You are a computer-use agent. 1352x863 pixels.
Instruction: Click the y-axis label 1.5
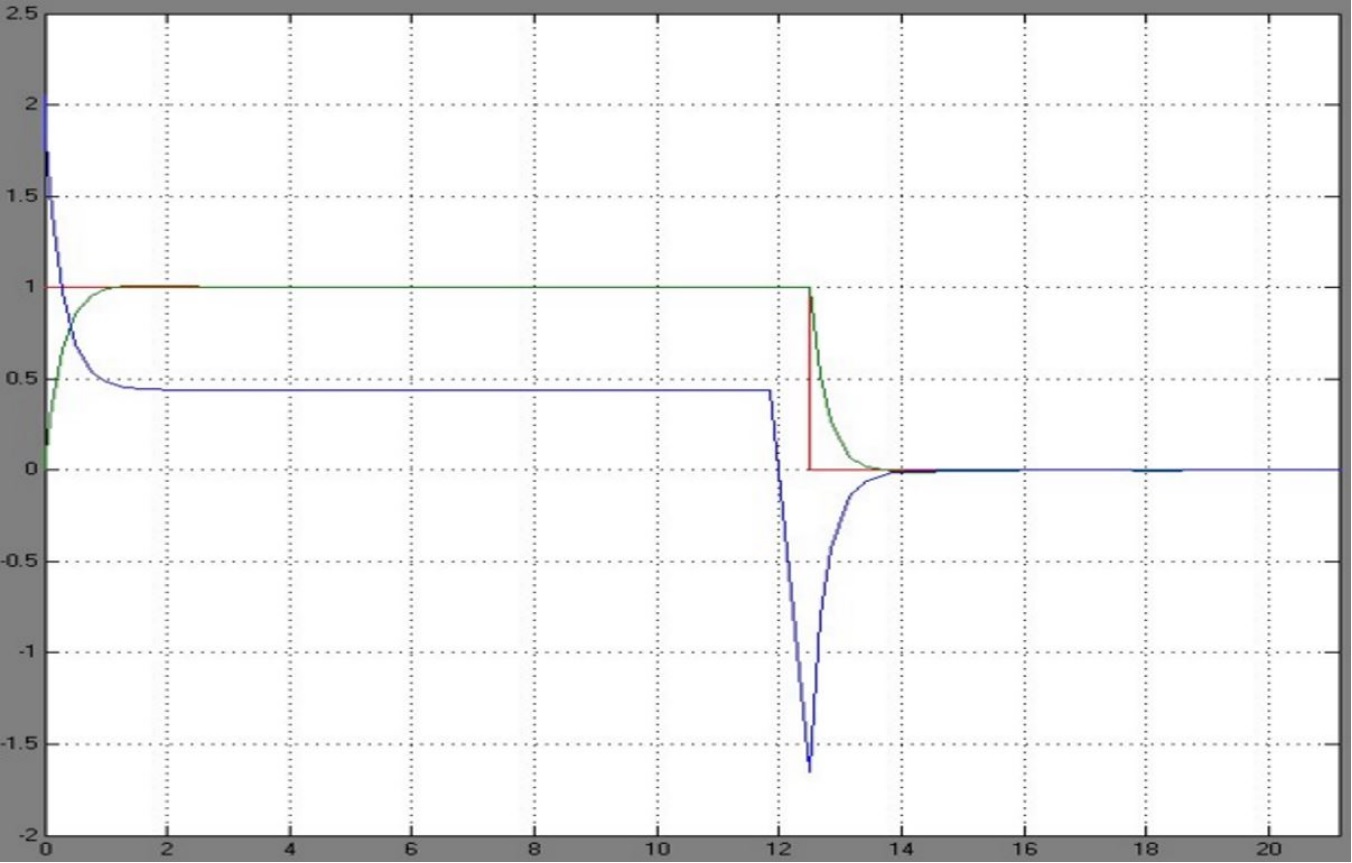click(x=22, y=196)
